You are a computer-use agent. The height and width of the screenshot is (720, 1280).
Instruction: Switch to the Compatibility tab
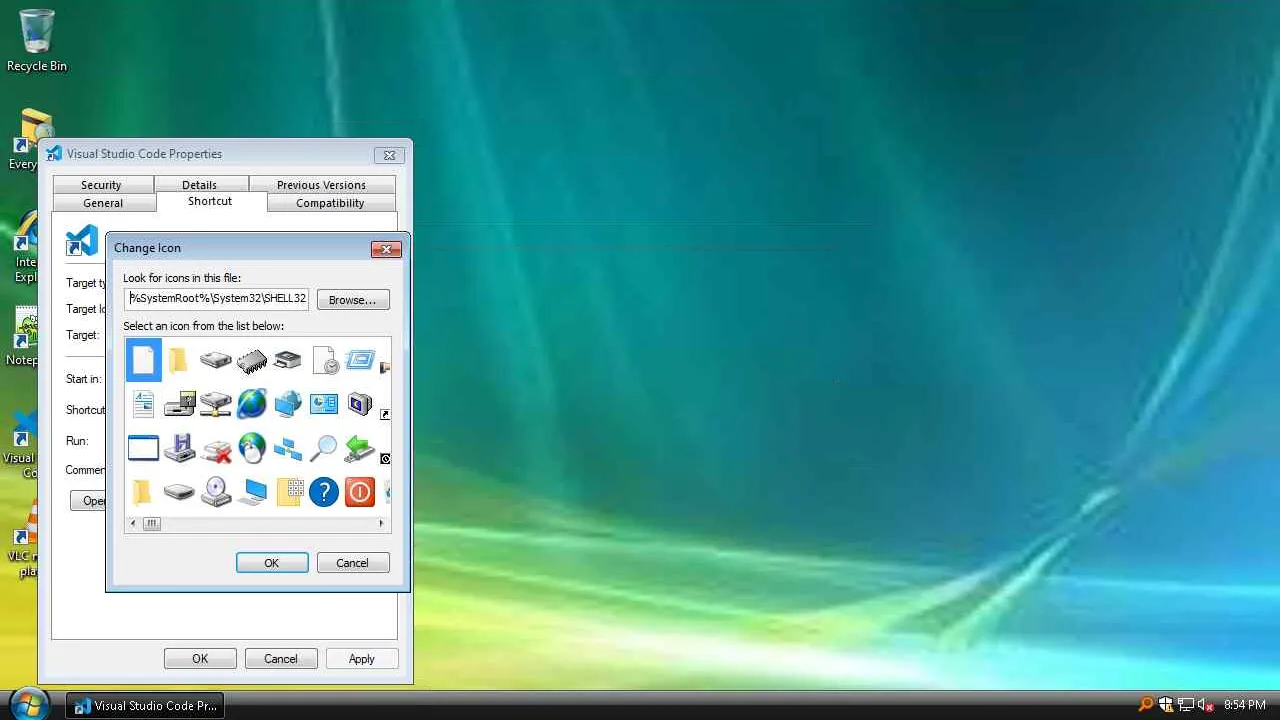click(330, 203)
